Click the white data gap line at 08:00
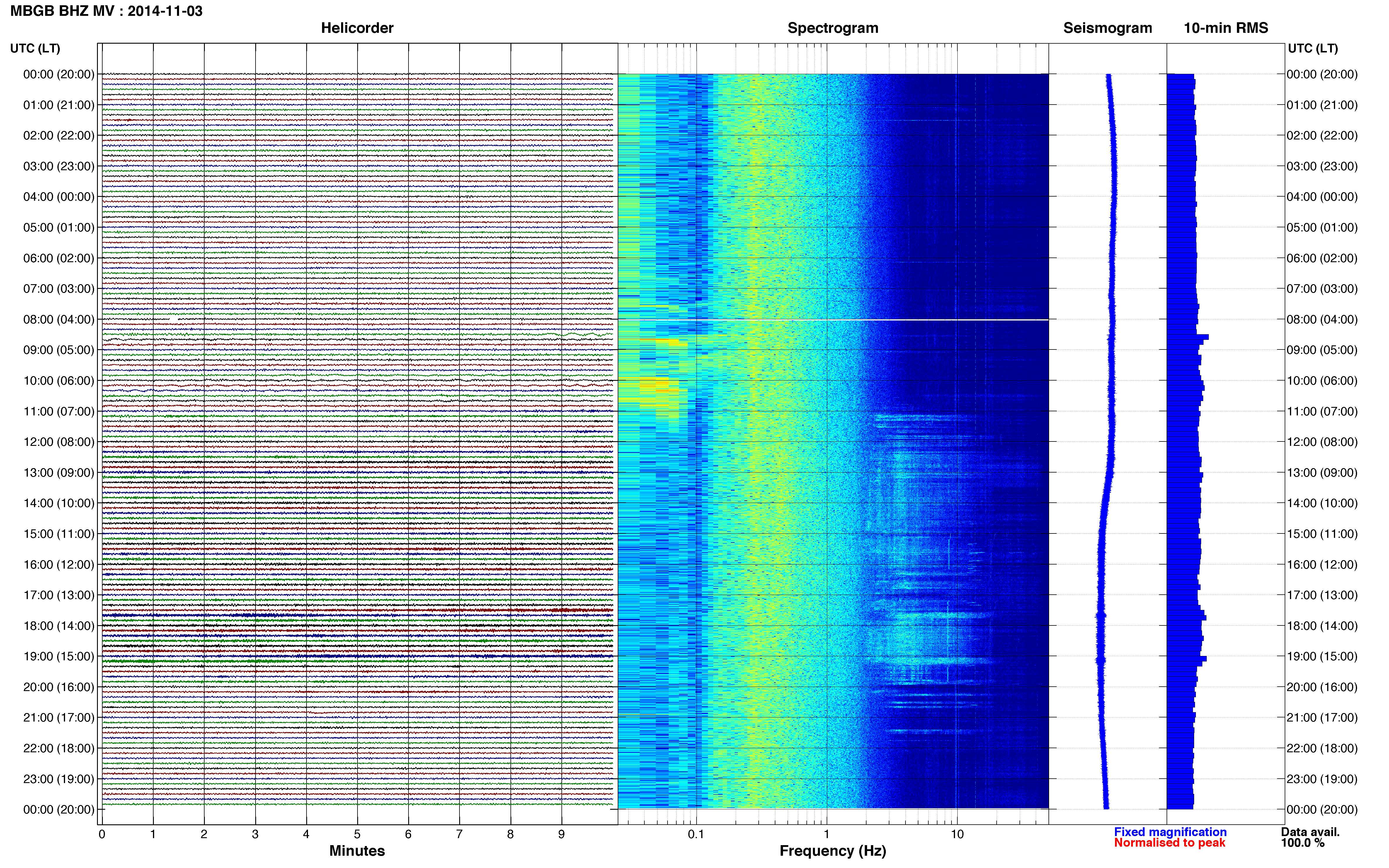 pos(833,320)
